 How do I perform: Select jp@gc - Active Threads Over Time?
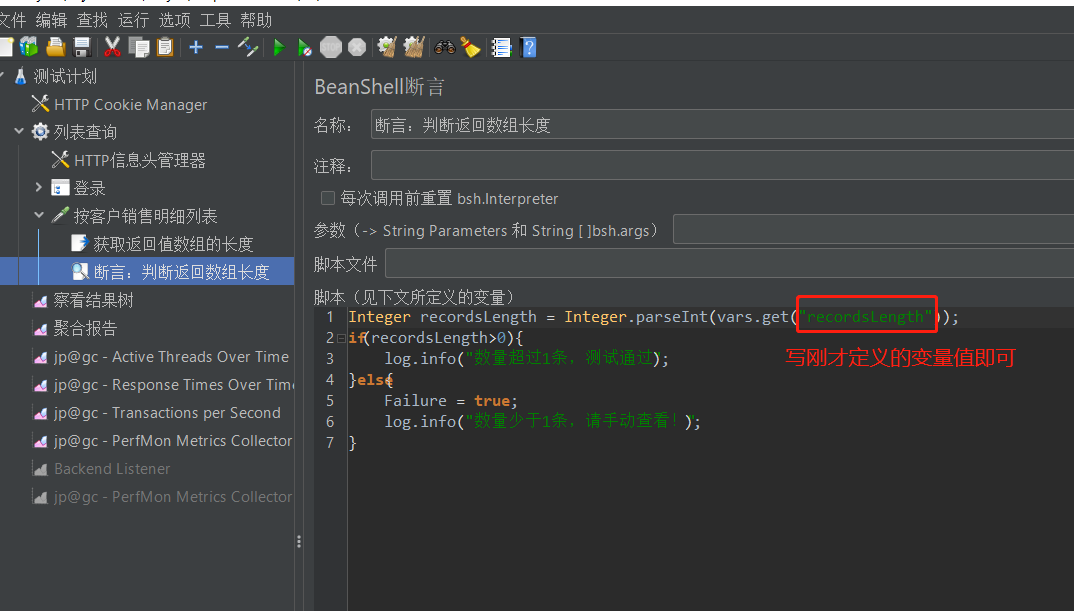tap(171, 356)
